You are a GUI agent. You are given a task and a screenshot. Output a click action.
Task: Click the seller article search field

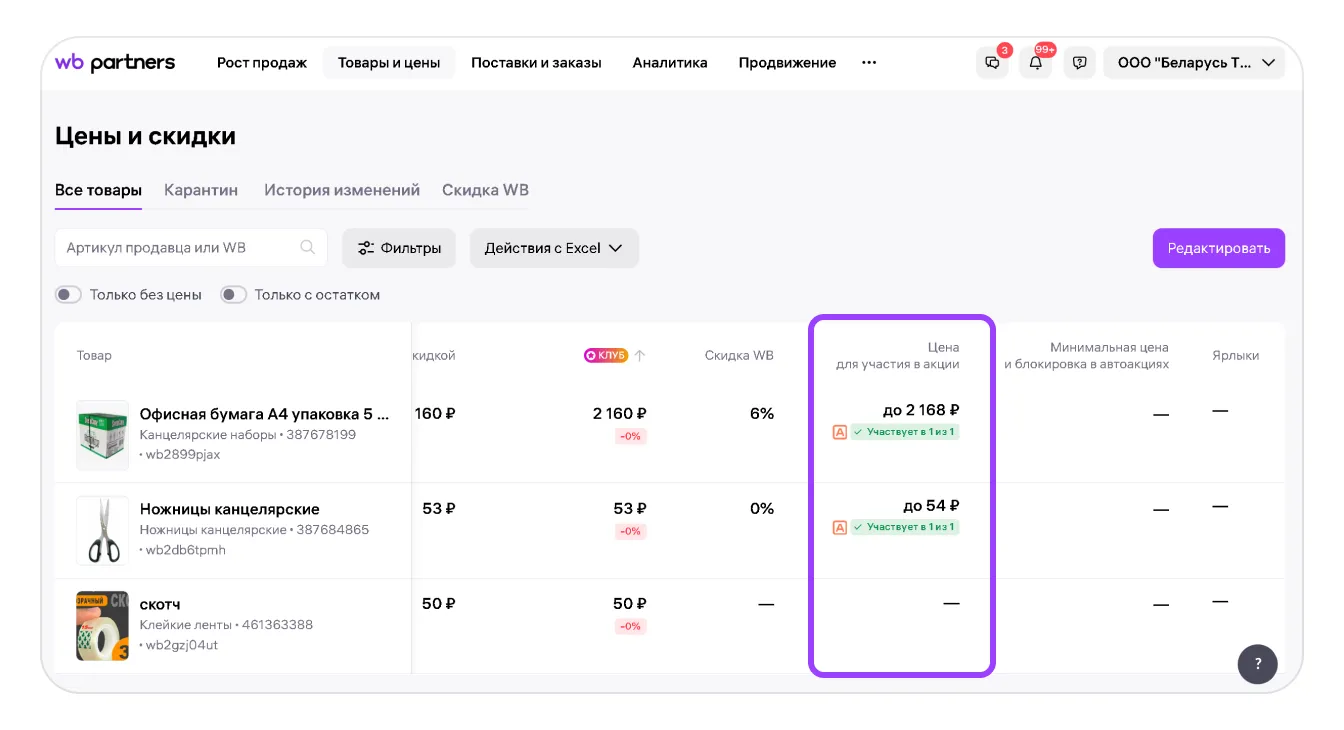pos(180,248)
